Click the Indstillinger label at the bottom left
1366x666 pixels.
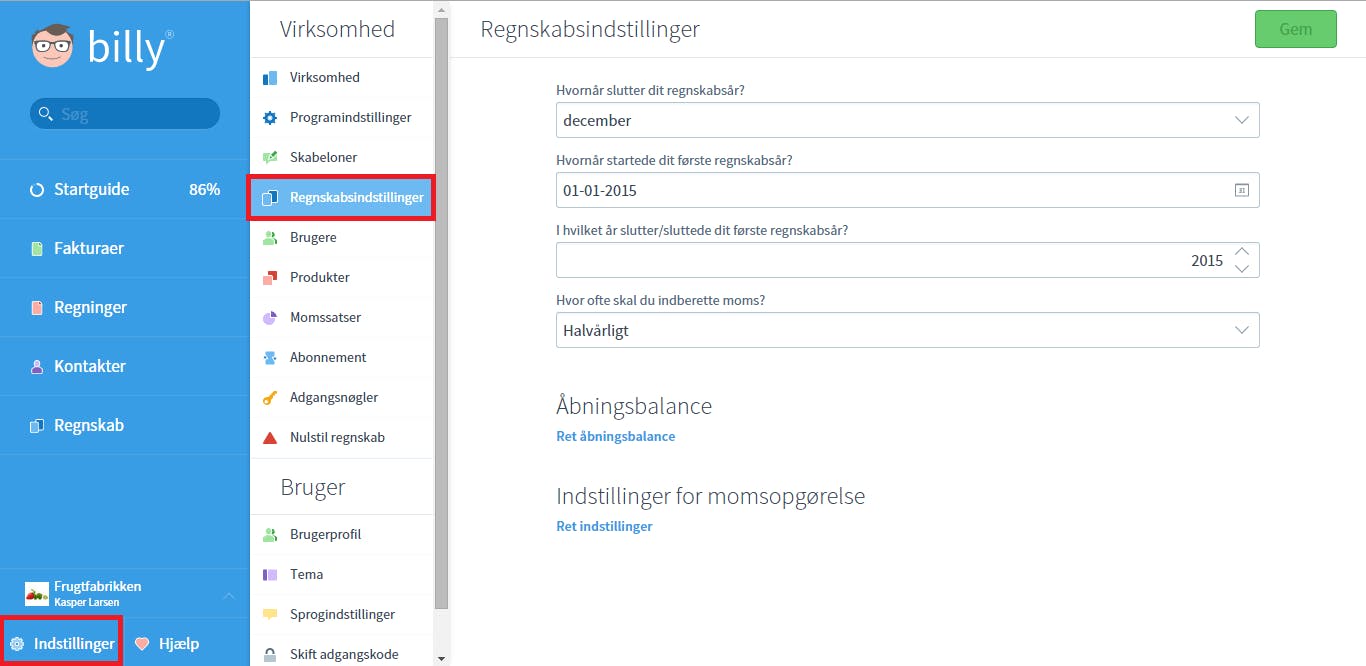74,644
